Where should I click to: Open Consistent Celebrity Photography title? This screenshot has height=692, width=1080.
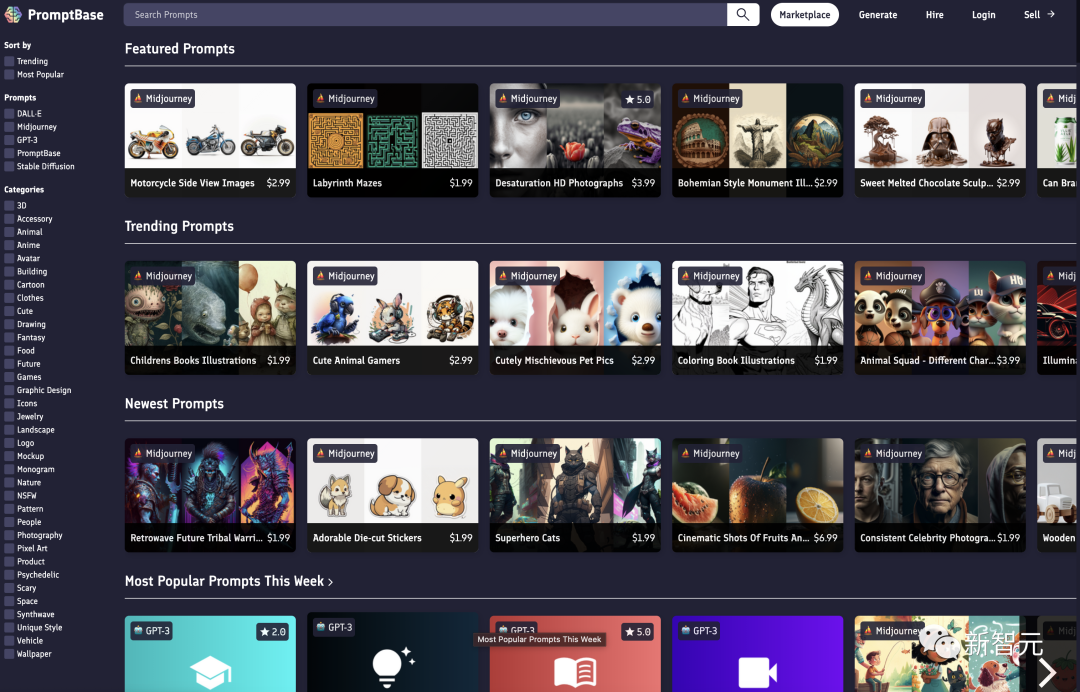[928, 538]
